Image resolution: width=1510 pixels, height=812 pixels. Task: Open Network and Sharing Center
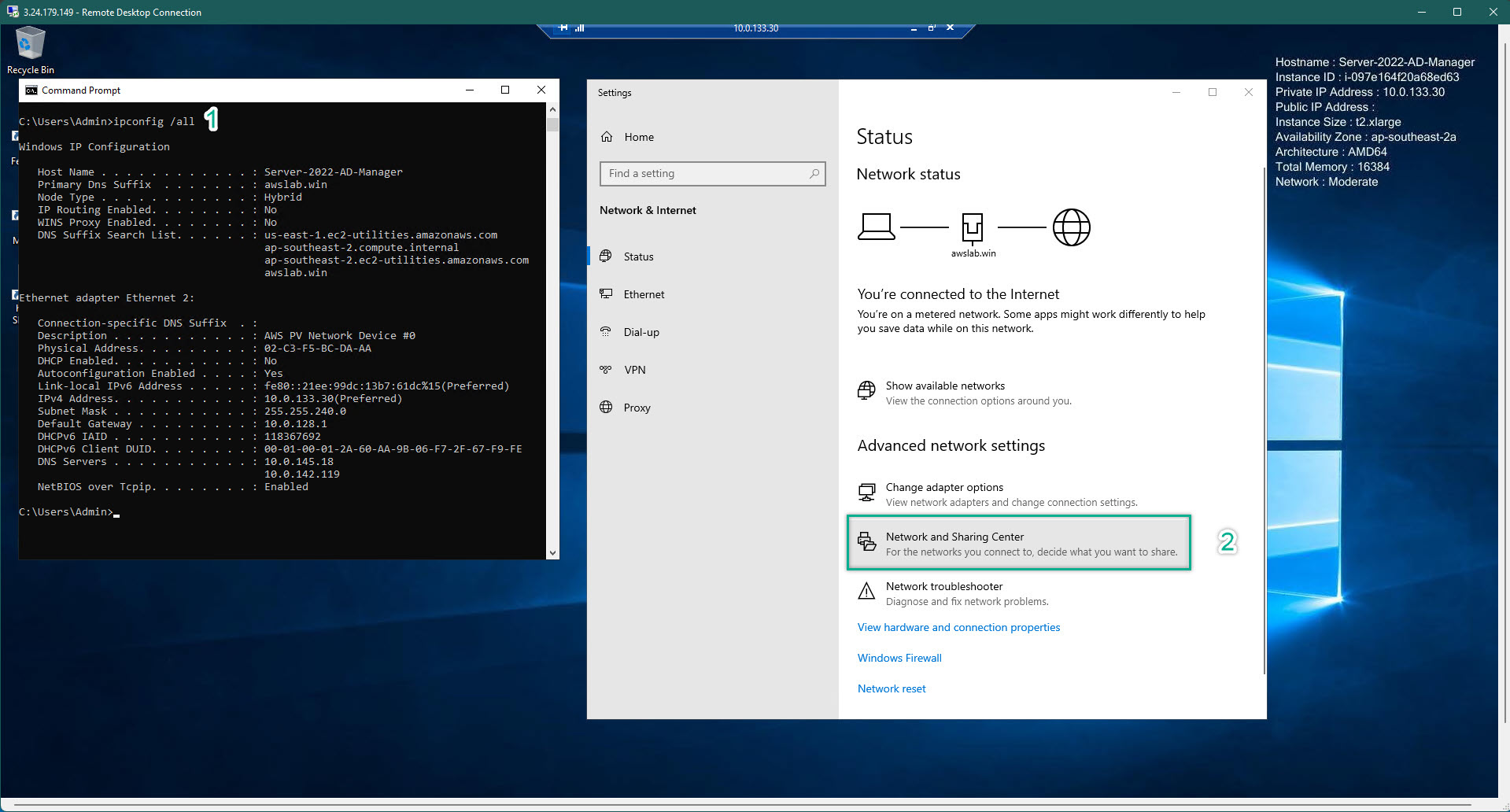tap(1018, 544)
